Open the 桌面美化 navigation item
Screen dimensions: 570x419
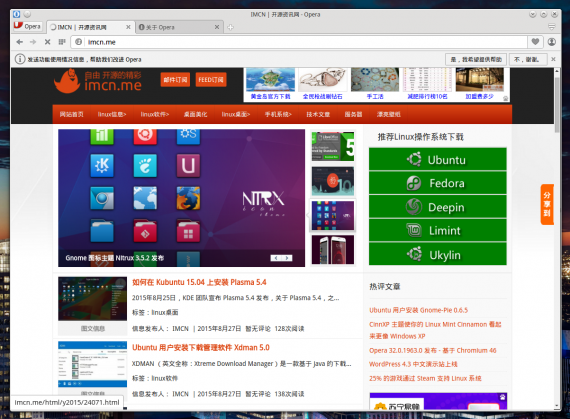tap(195, 114)
